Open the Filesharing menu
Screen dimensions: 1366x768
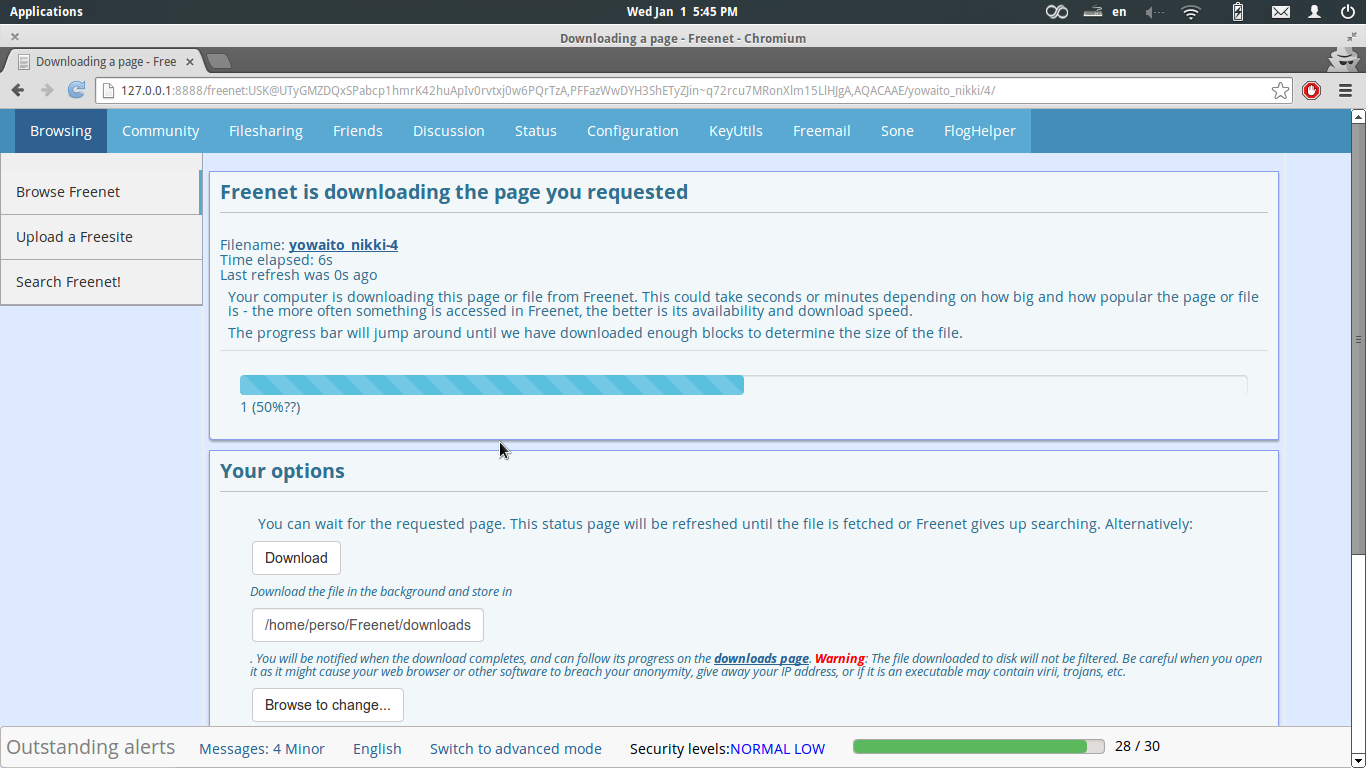click(266, 131)
